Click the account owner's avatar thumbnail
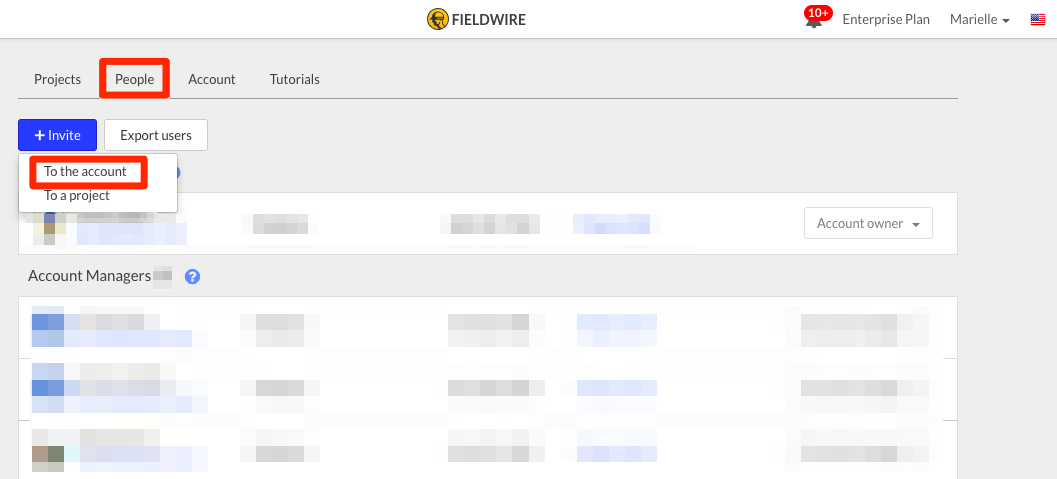Screen dimensions: 1057x479 click(49, 228)
